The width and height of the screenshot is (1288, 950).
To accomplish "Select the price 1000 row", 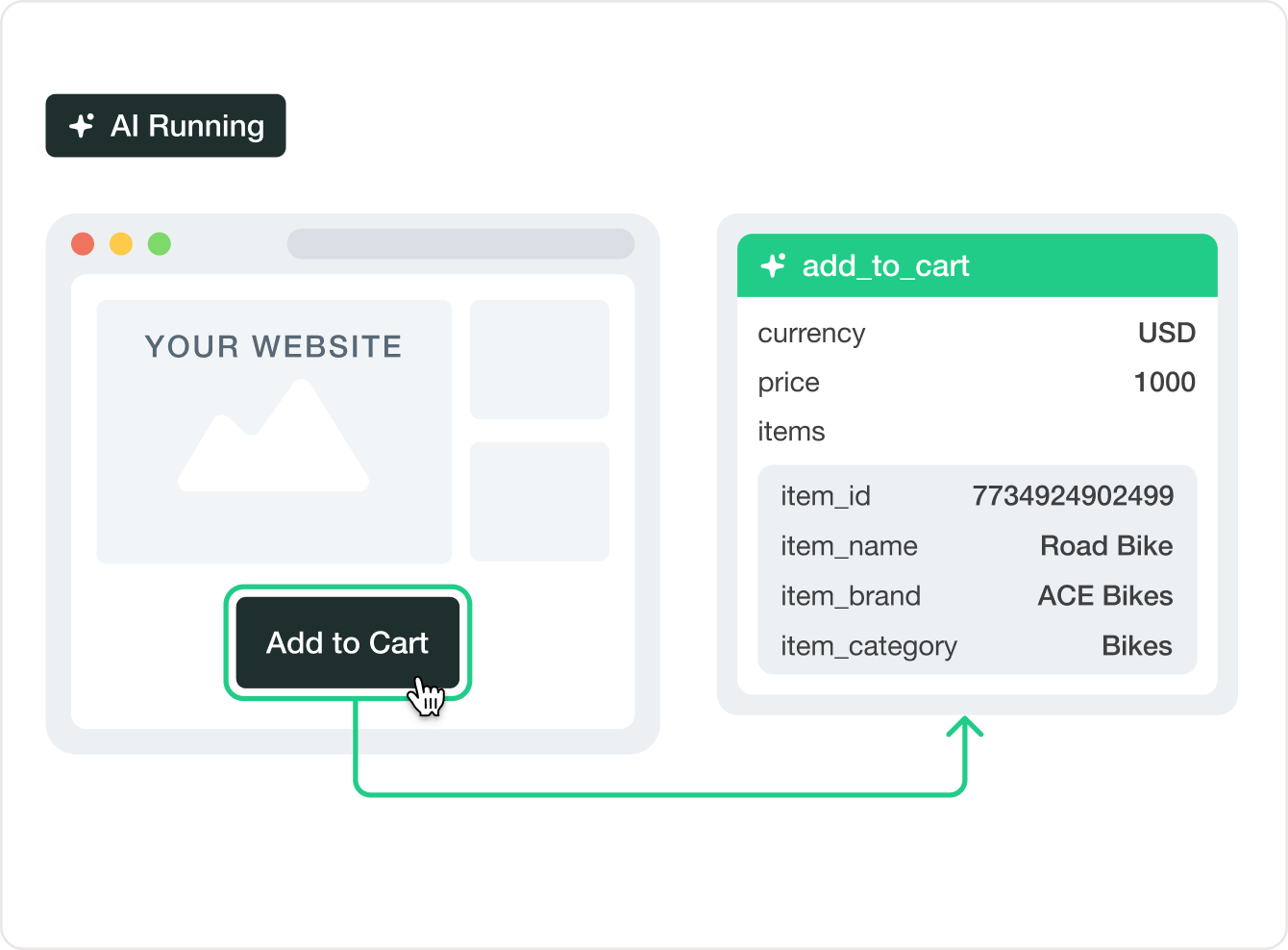I will pyautogui.click(x=977, y=383).
